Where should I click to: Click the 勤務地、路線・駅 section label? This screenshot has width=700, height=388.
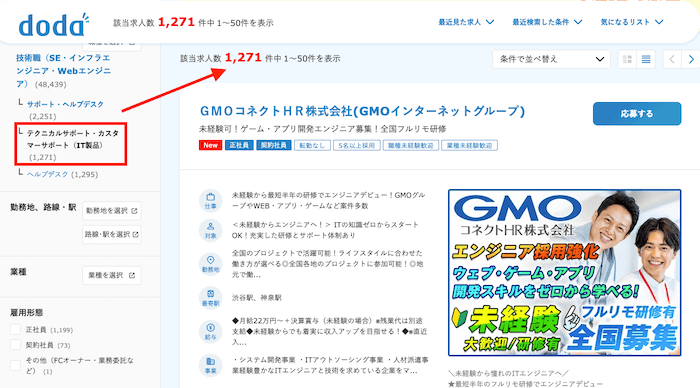tap(43, 208)
